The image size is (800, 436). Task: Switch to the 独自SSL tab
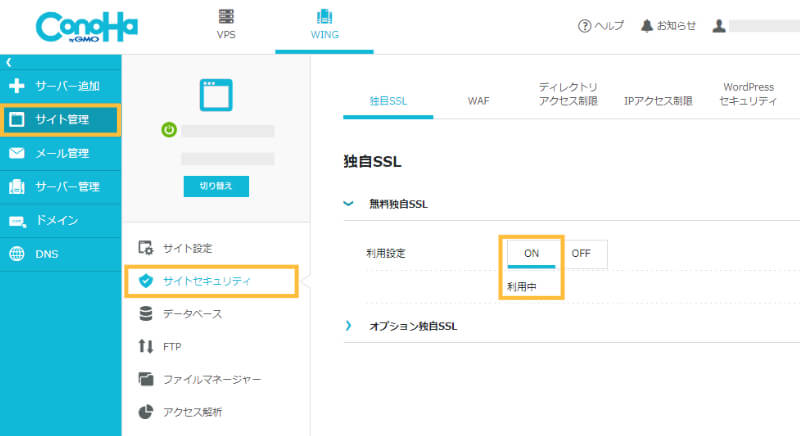[x=388, y=100]
